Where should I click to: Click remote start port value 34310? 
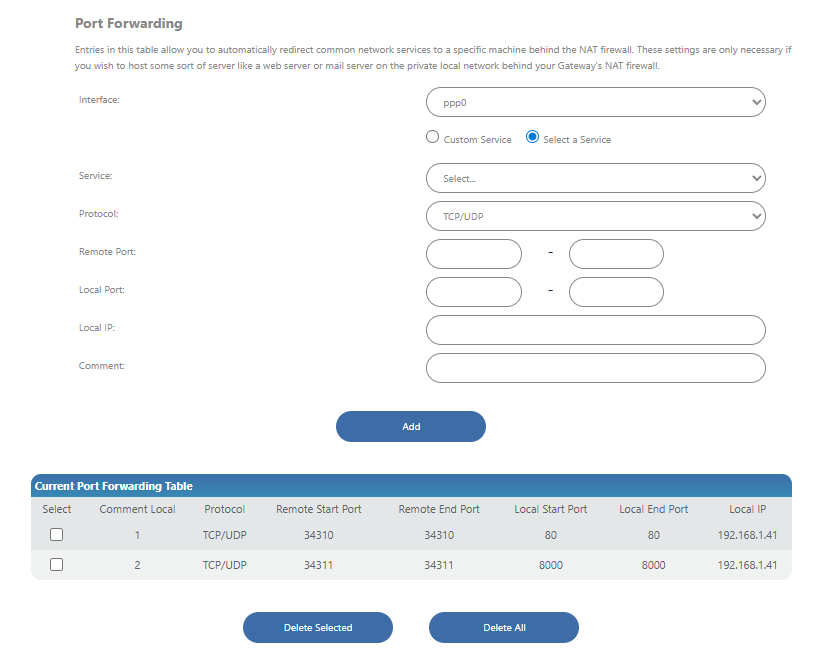[319, 535]
